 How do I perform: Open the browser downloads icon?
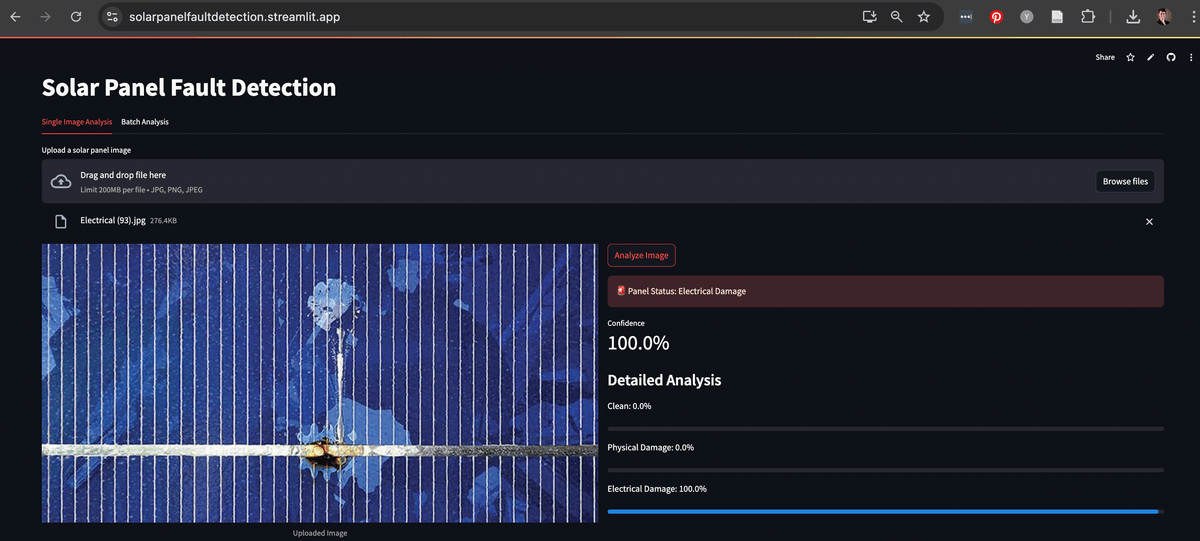[1133, 17]
